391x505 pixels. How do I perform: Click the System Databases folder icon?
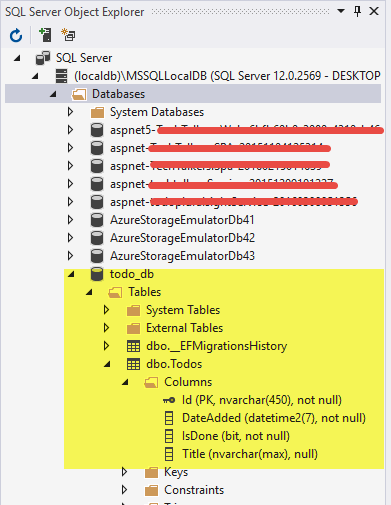(x=97, y=112)
